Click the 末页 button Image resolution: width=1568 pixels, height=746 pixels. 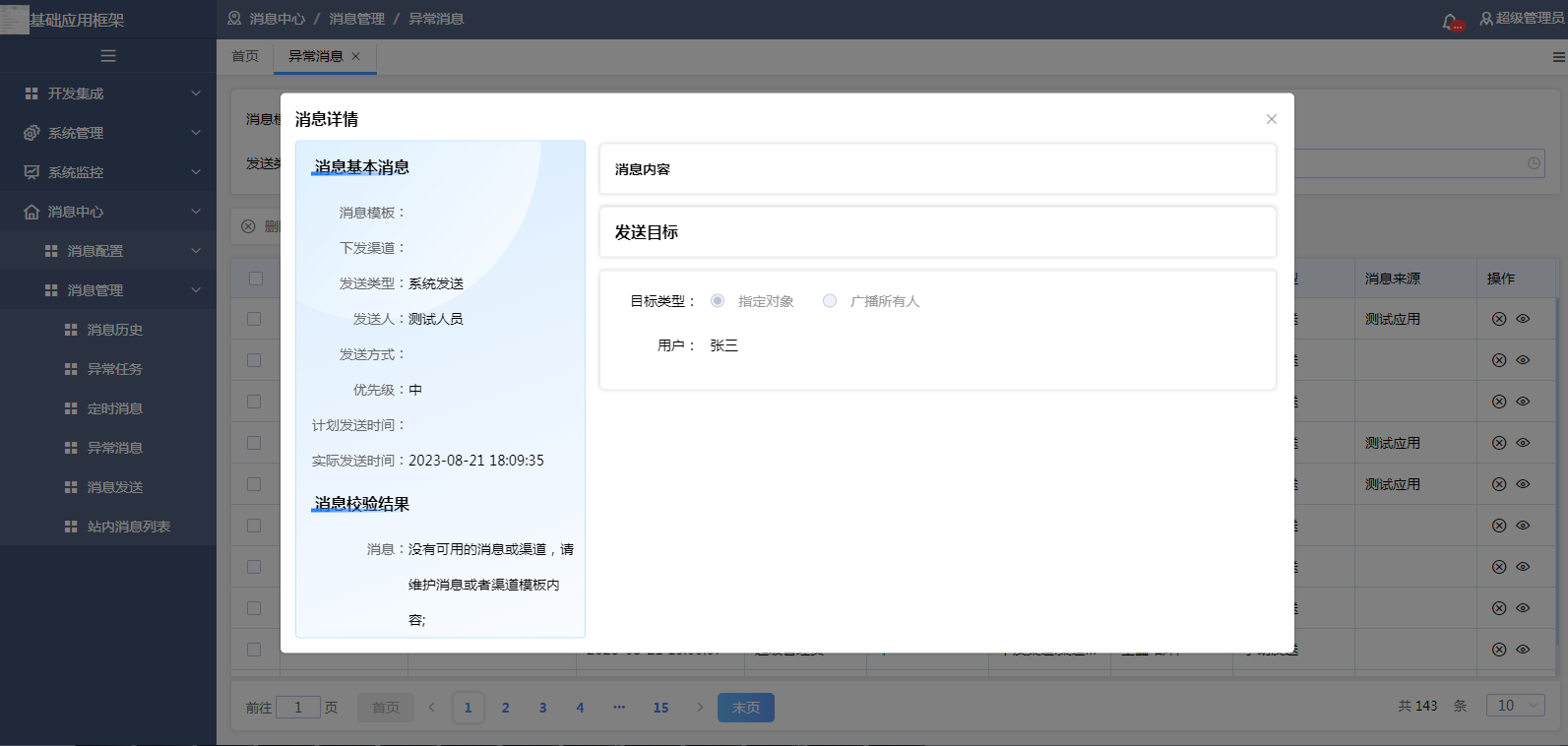(x=745, y=708)
